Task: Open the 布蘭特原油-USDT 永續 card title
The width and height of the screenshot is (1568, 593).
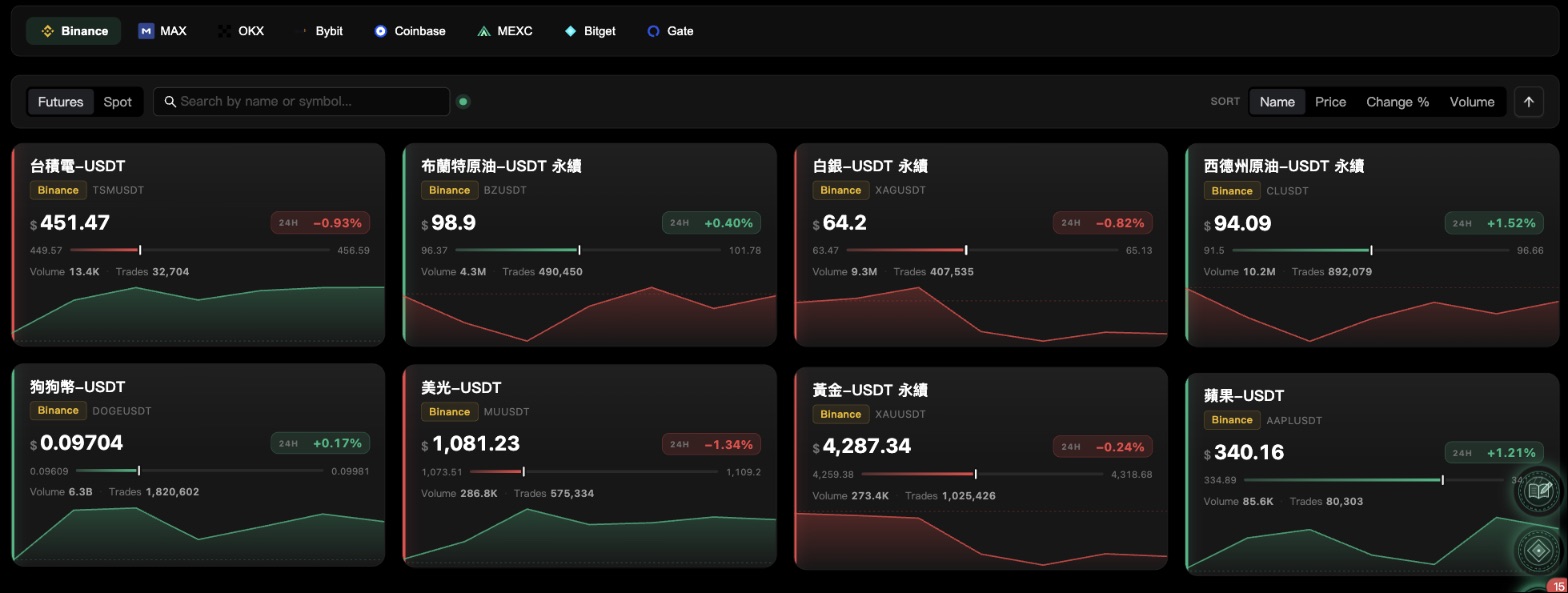Action: (x=501, y=166)
